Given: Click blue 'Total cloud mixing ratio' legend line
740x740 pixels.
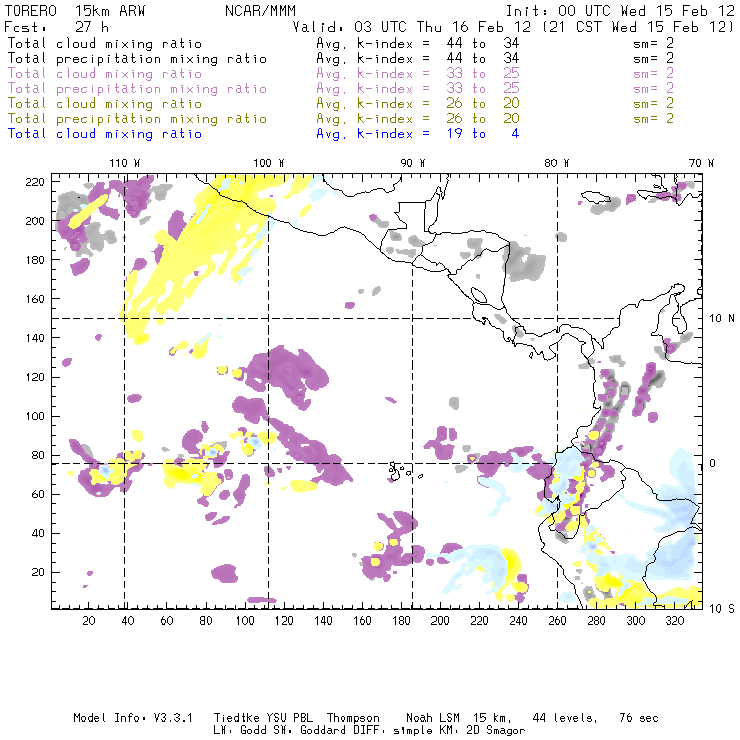Looking at the screenshot, I should [105, 134].
